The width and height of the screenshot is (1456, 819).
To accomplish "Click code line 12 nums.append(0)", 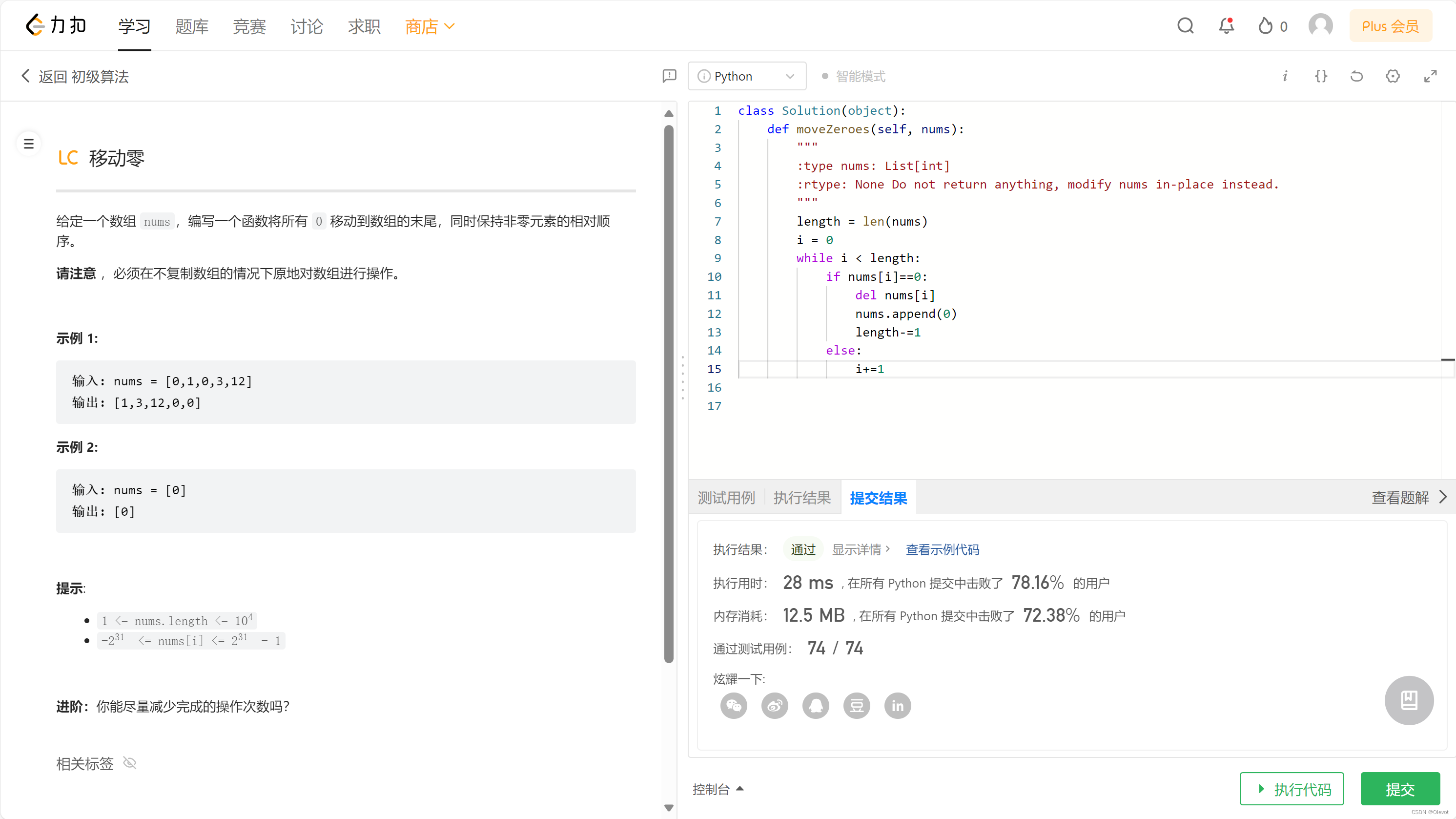I will coord(905,314).
